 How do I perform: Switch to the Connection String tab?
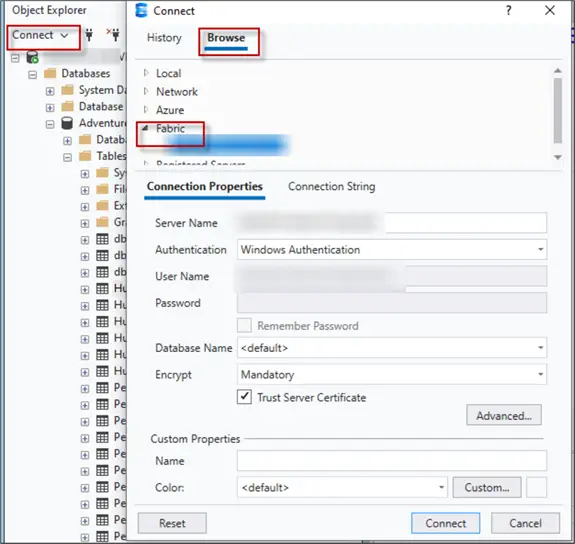click(x=332, y=186)
